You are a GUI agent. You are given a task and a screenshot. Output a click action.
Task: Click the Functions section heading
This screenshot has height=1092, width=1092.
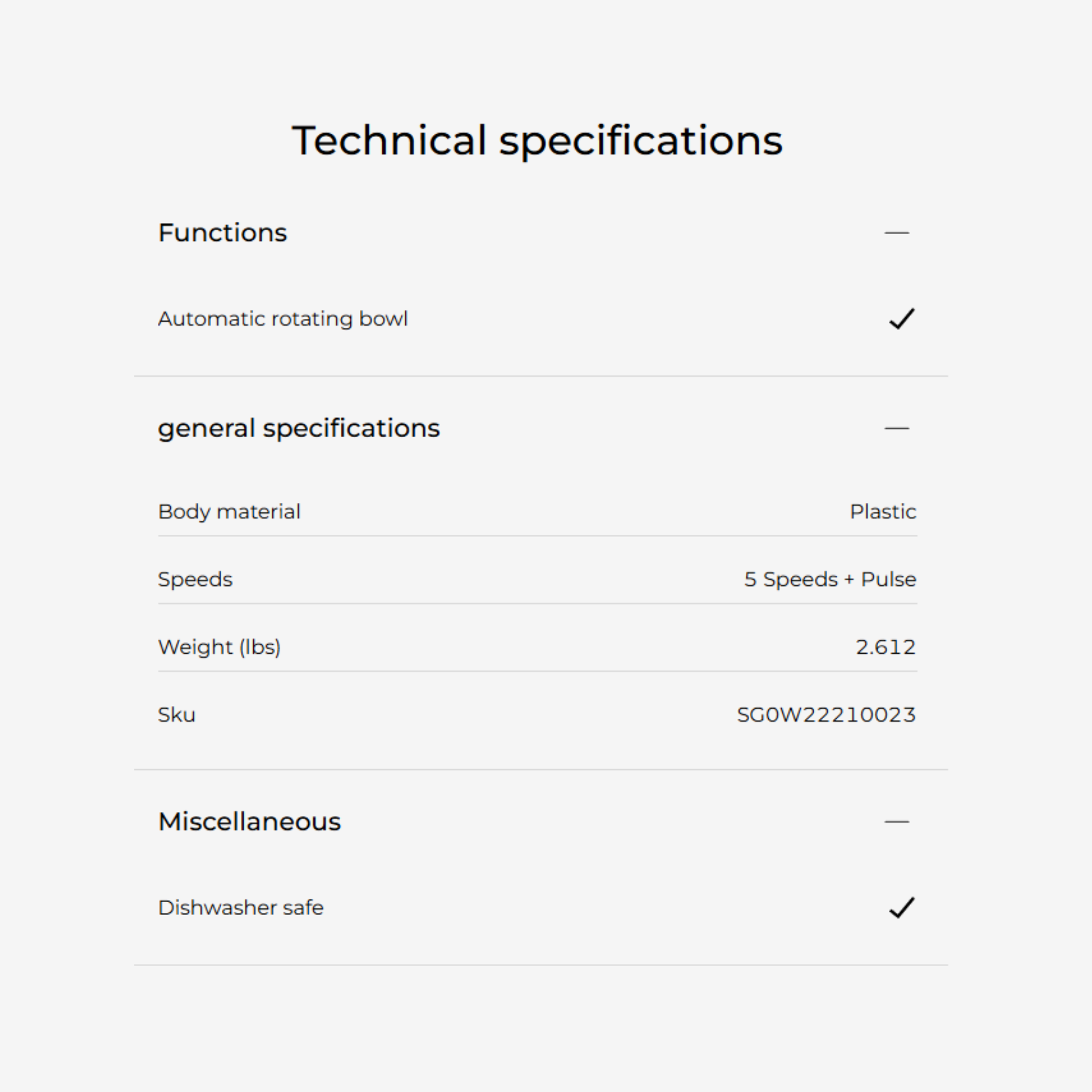tap(223, 233)
